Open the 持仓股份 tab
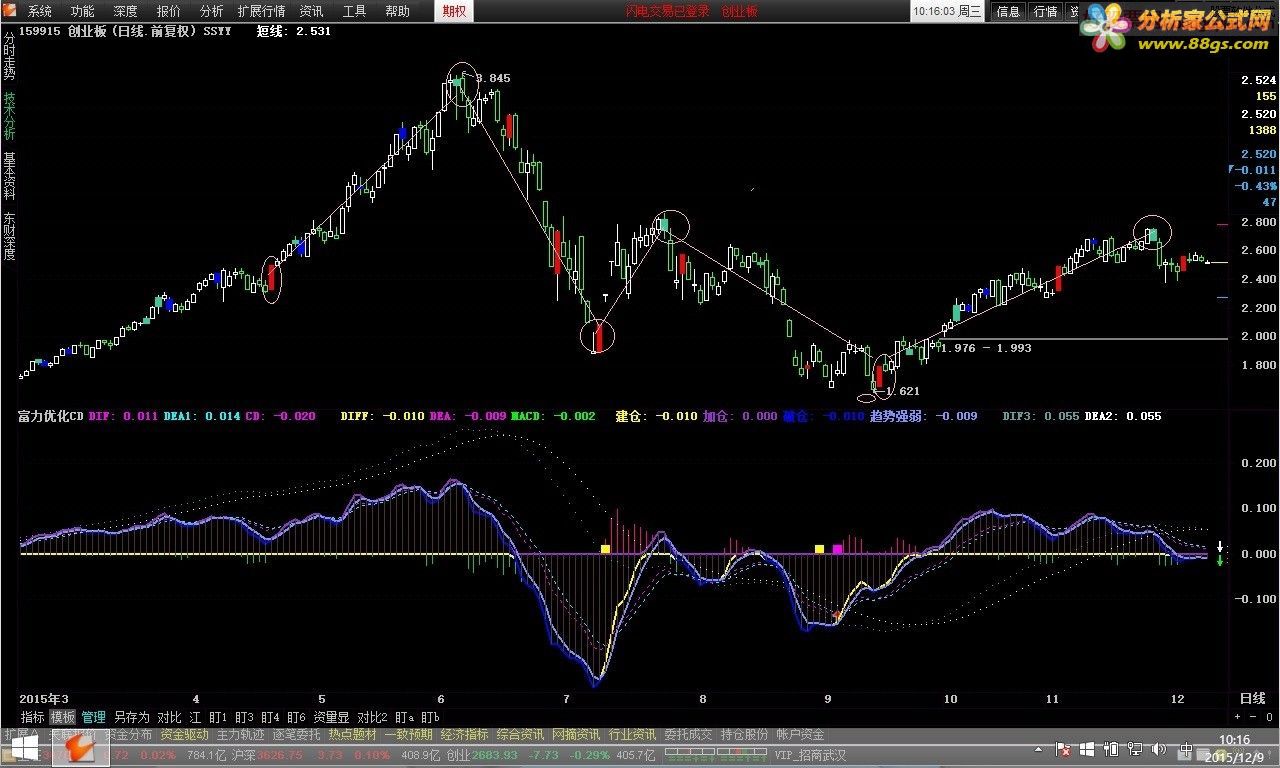Viewport: 1280px width, 768px height. pos(744,734)
